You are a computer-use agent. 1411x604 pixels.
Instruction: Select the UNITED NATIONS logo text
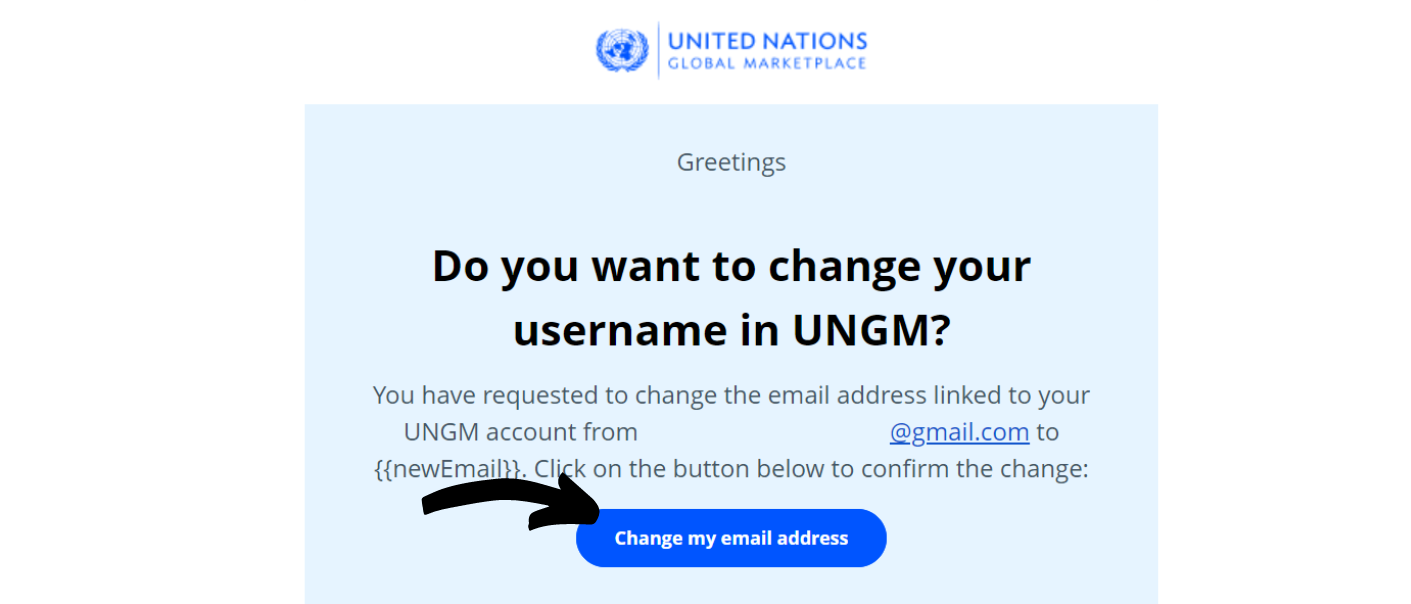pyautogui.click(x=767, y=41)
